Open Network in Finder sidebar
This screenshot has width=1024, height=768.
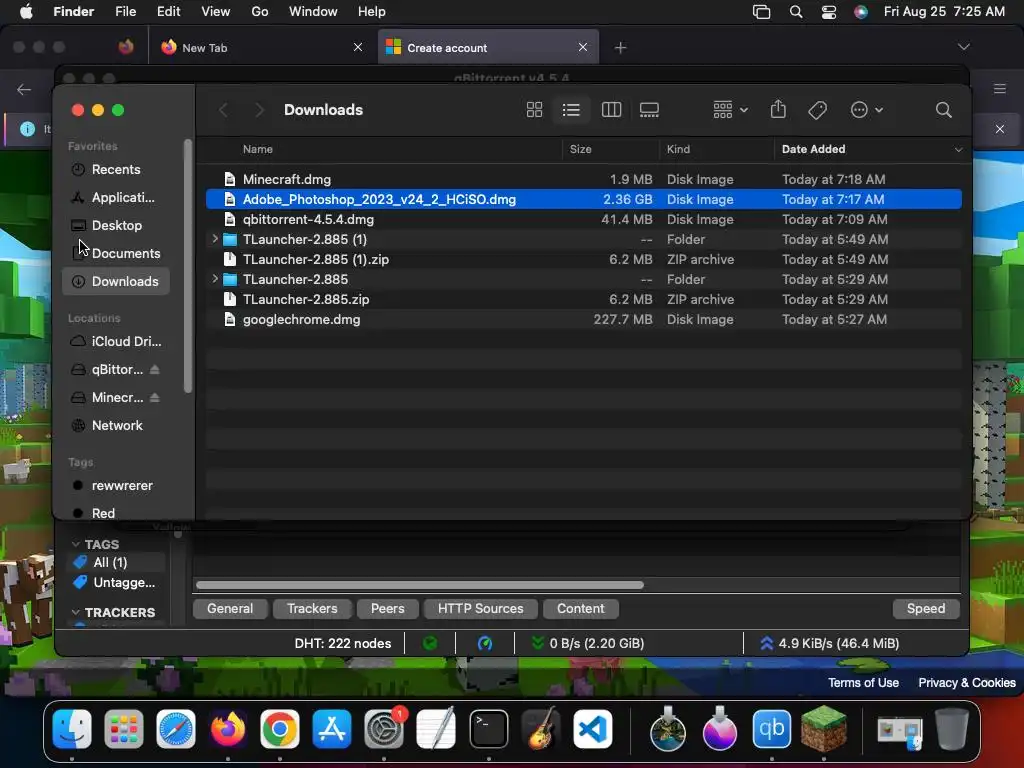point(116,426)
